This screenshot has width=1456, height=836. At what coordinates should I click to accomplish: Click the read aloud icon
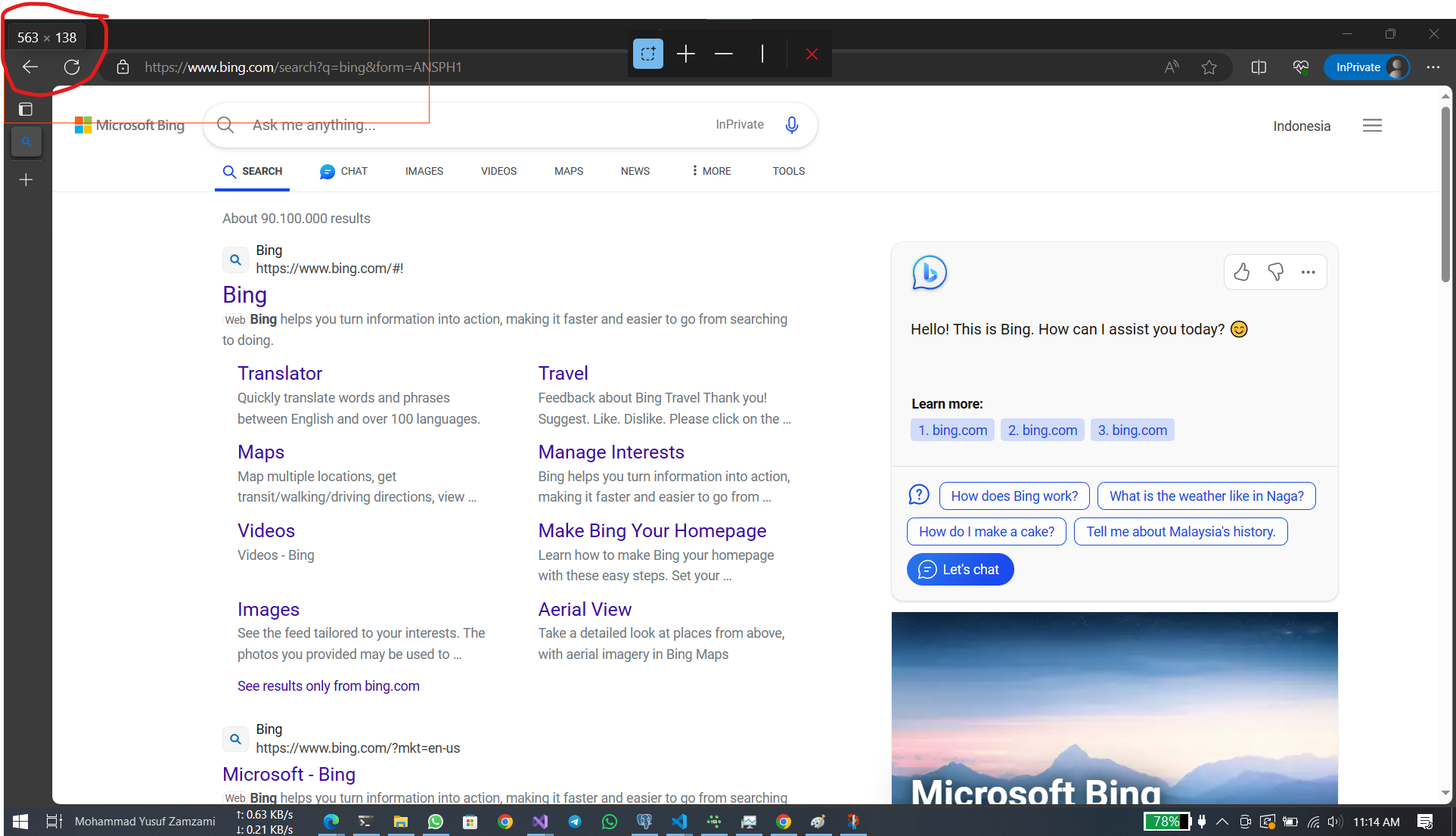(1172, 67)
